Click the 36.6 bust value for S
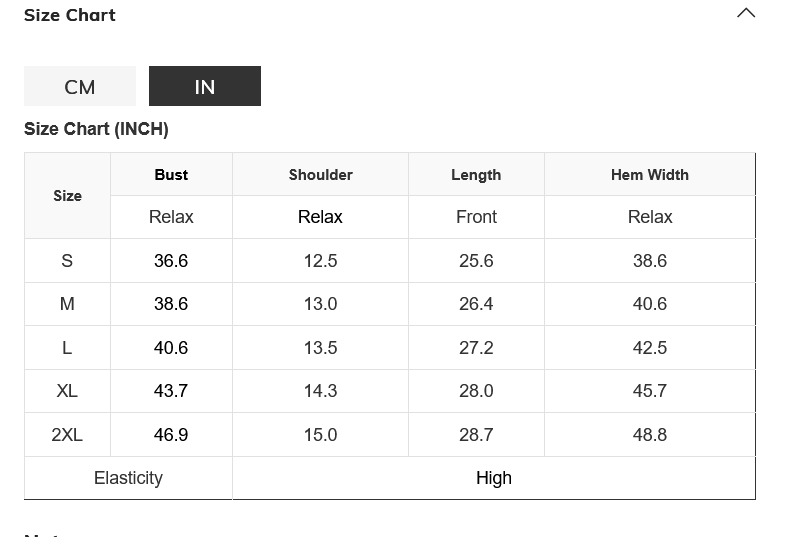797x537 pixels. (x=171, y=261)
